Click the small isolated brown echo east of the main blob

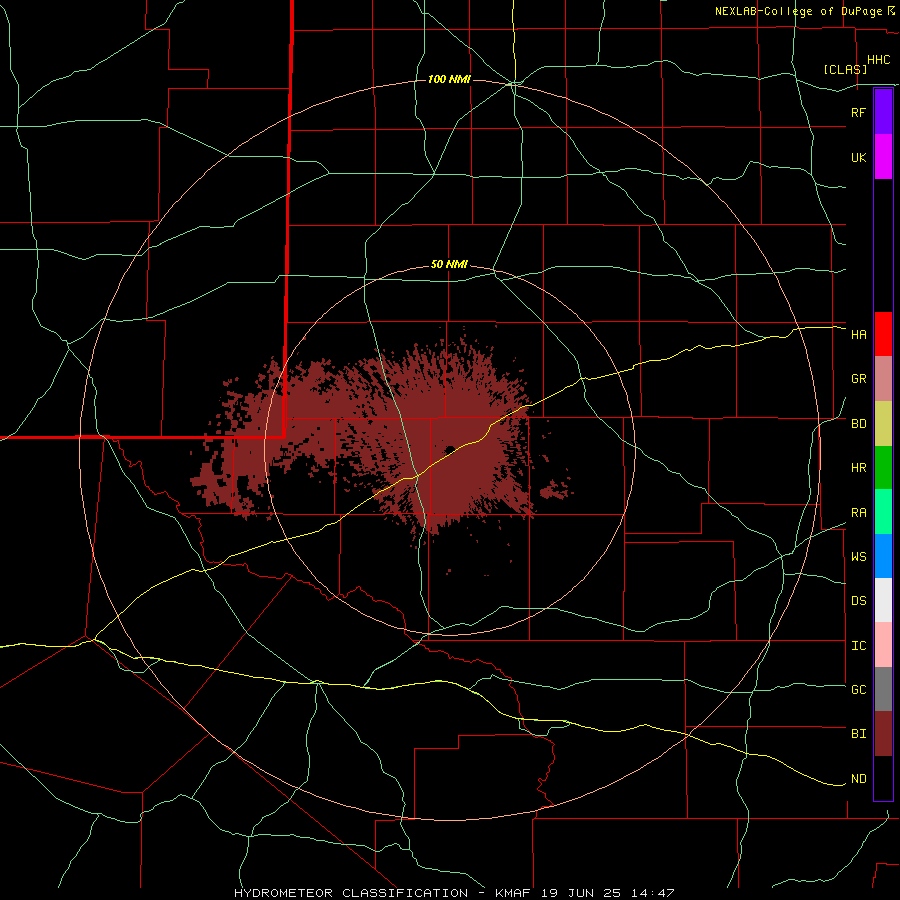pos(555,490)
